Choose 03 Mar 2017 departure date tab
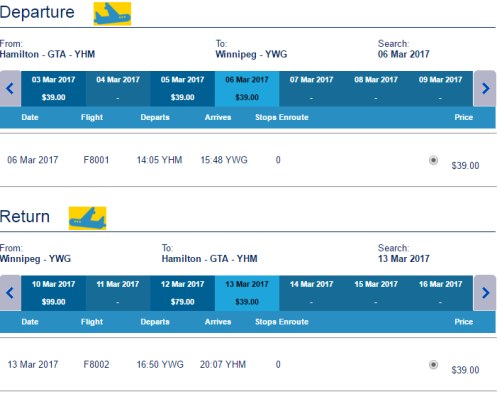Viewport: 500px width, 399px height. click(53, 89)
